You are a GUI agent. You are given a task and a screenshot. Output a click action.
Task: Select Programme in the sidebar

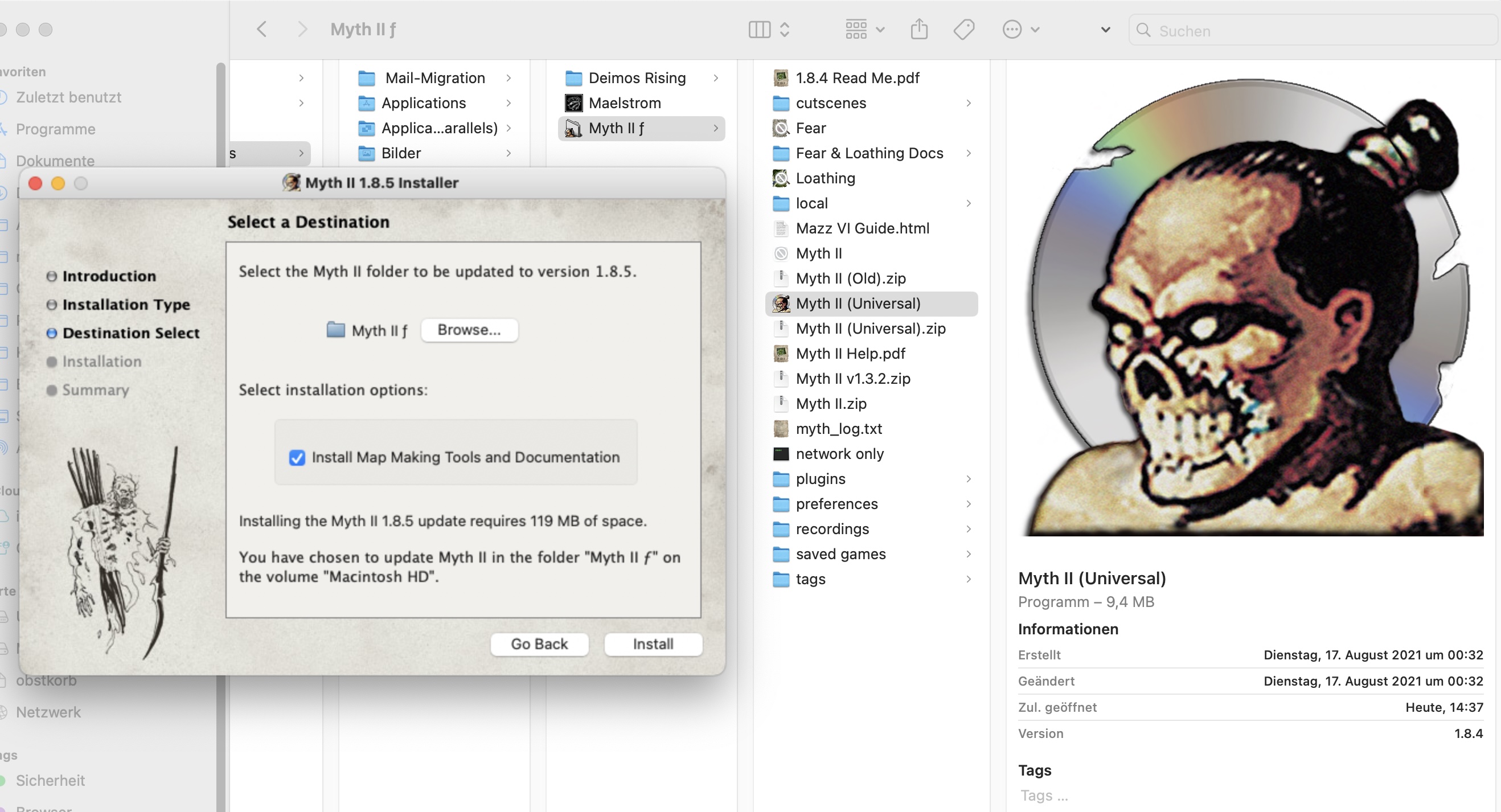coord(56,129)
